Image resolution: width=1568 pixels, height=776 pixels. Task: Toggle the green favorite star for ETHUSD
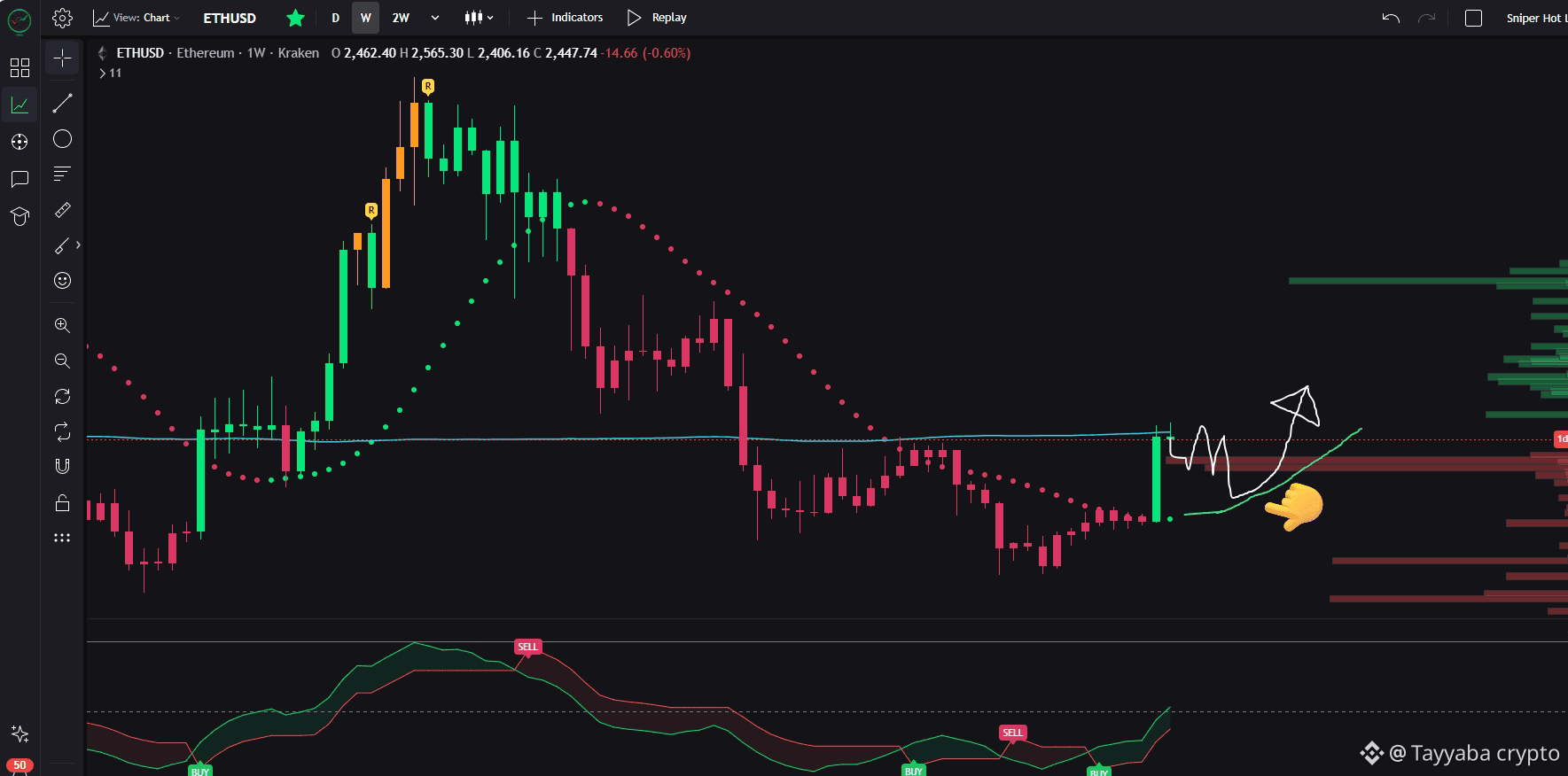[296, 18]
